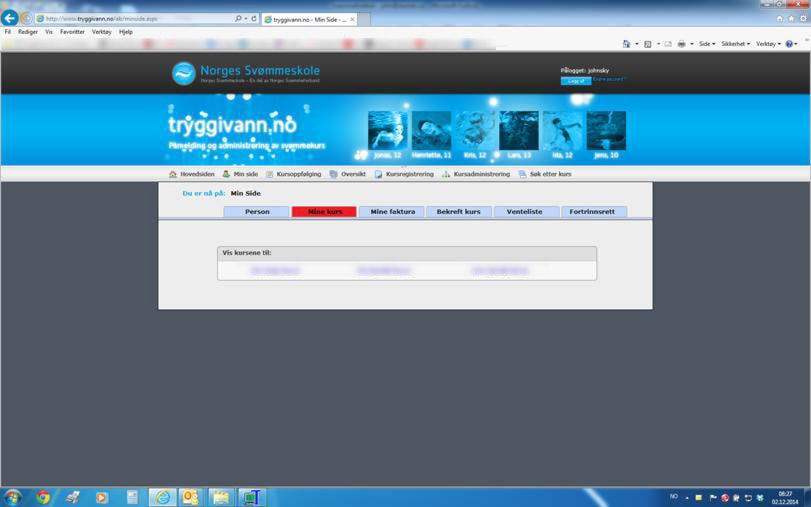This screenshot has height=507, width=811.
Task: Open the Verktøy menu in menu bar
Action: pos(101,32)
